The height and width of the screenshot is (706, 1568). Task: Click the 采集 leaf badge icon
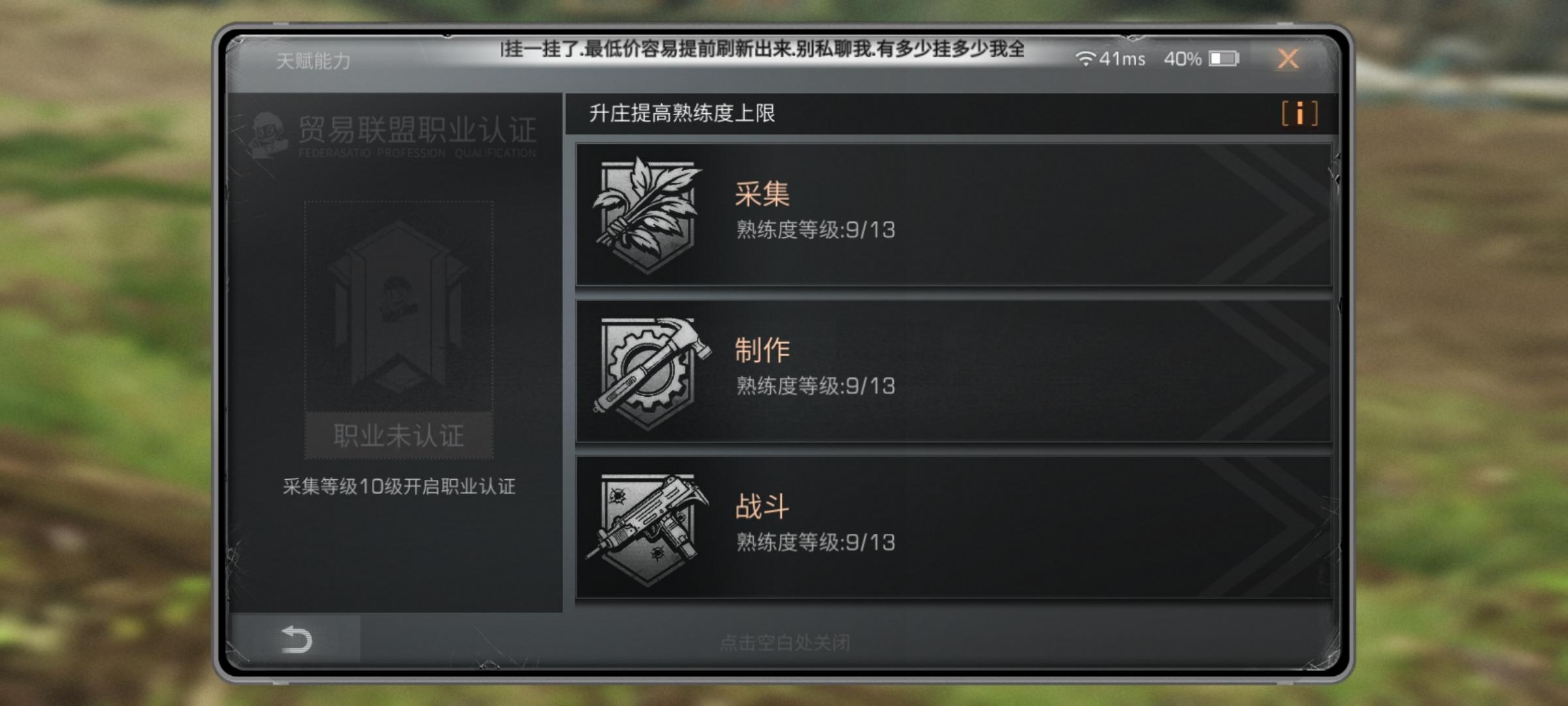pyautogui.click(x=647, y=214)
